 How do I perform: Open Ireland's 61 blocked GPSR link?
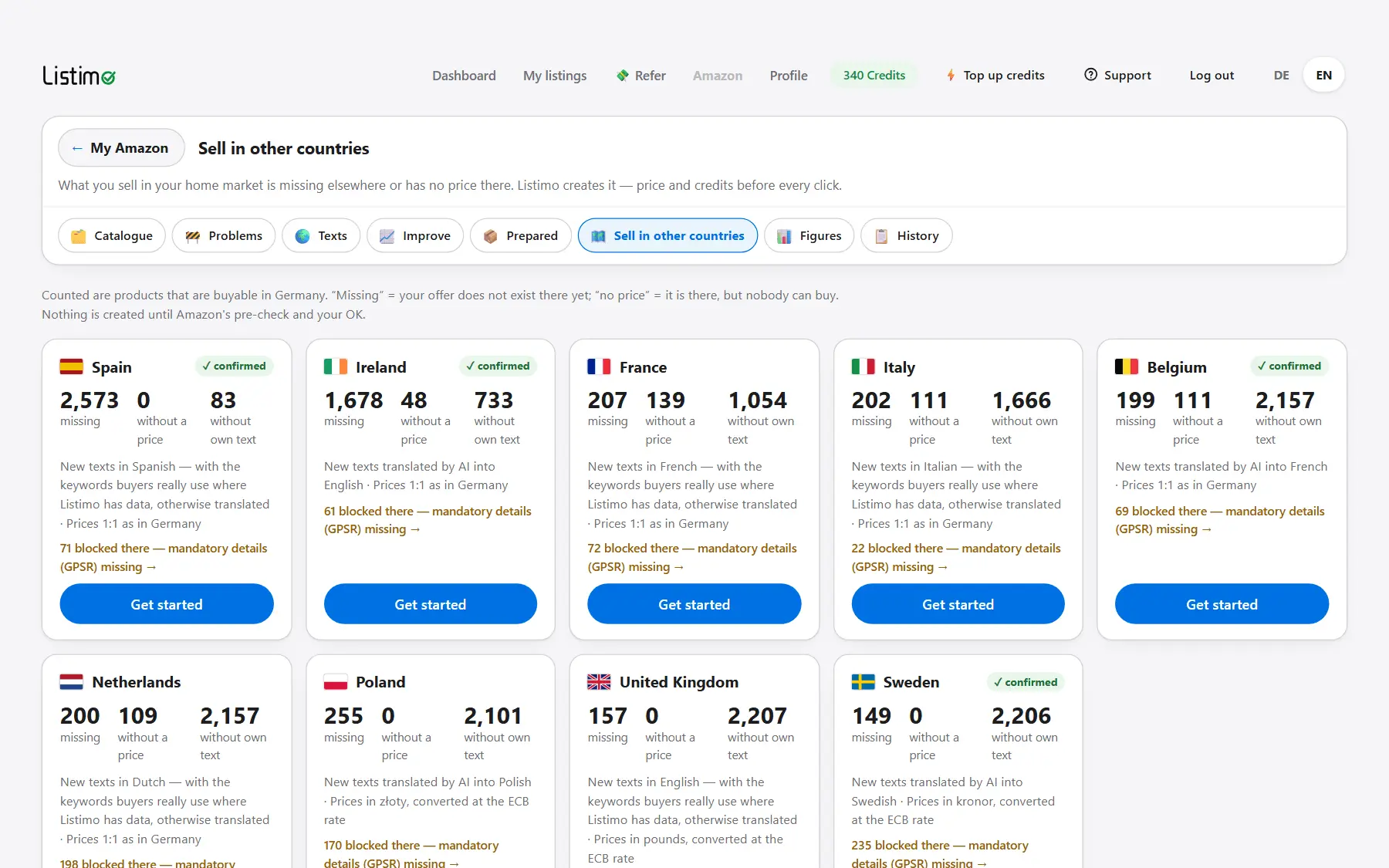[428, 520]
